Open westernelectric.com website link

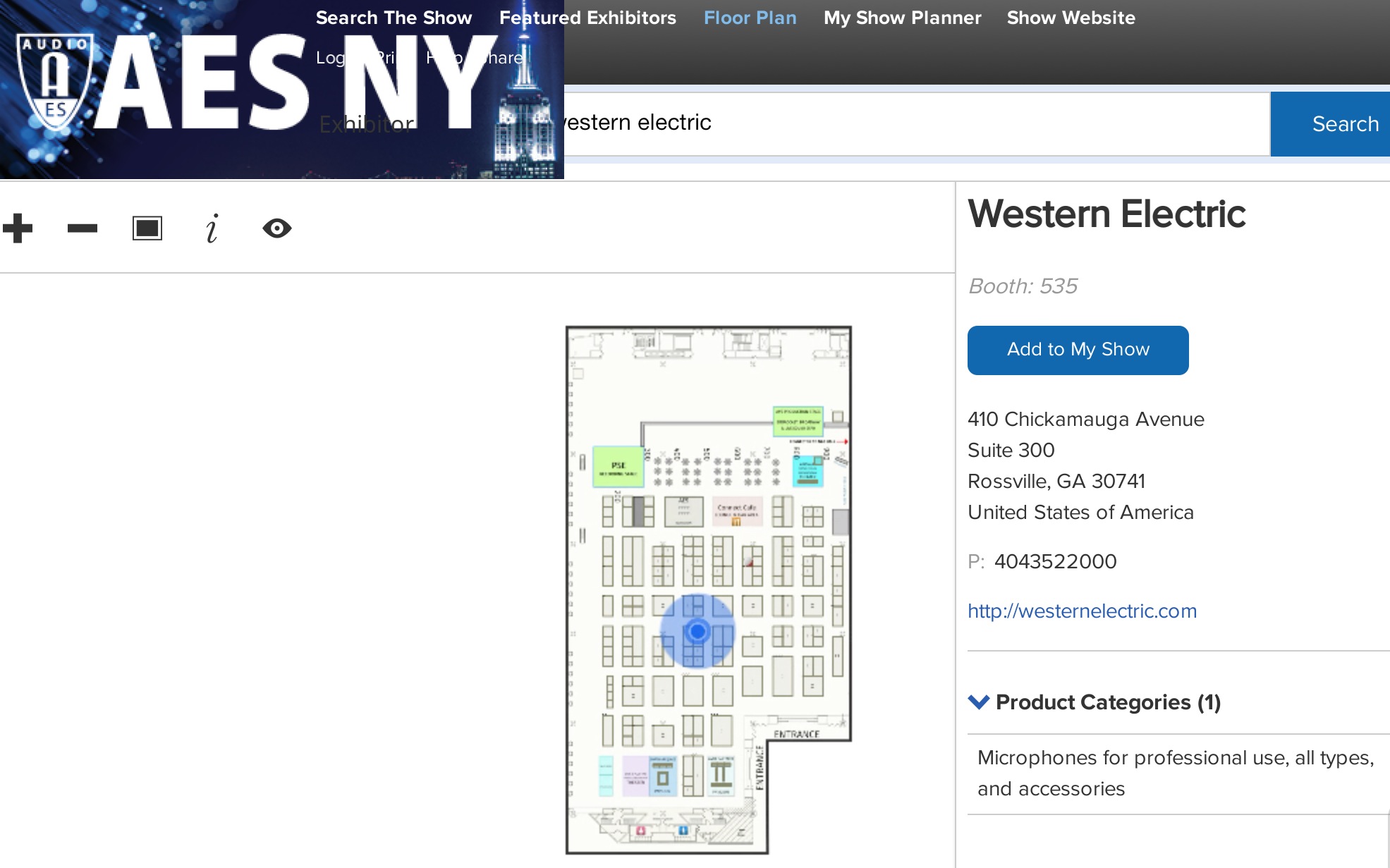pyautogui.click(x=1083, y=611)
